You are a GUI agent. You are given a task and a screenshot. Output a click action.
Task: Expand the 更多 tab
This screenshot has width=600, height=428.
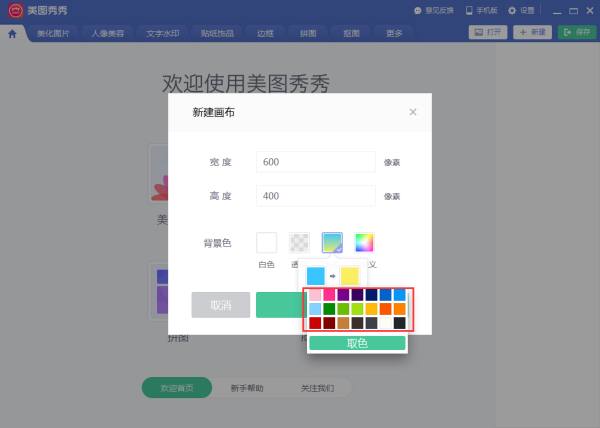click(x=394, y=34)
